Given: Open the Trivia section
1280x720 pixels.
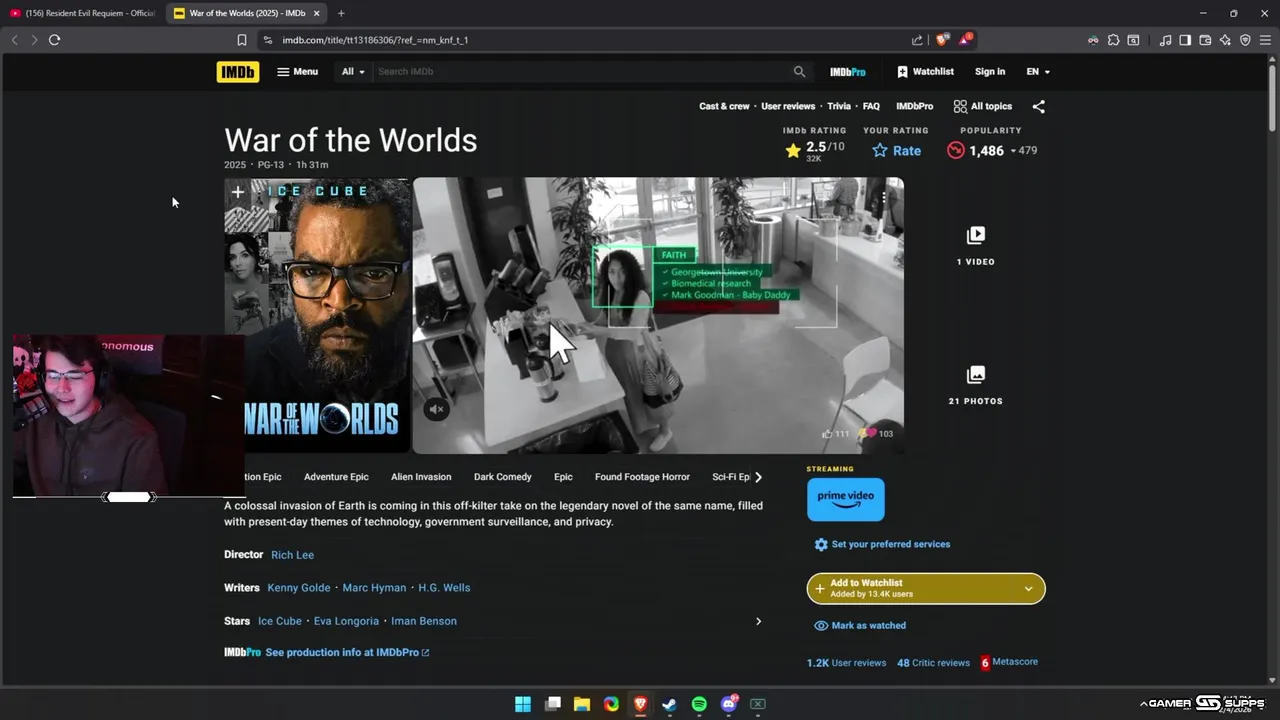Looking at the screenshot, I should coord(839,106).
